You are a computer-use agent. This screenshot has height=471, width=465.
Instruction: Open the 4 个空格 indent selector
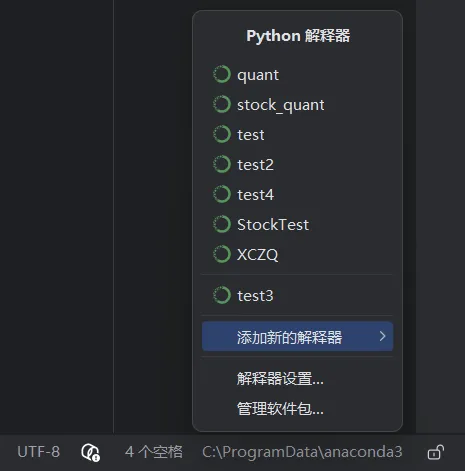click(x=154, y=452)
